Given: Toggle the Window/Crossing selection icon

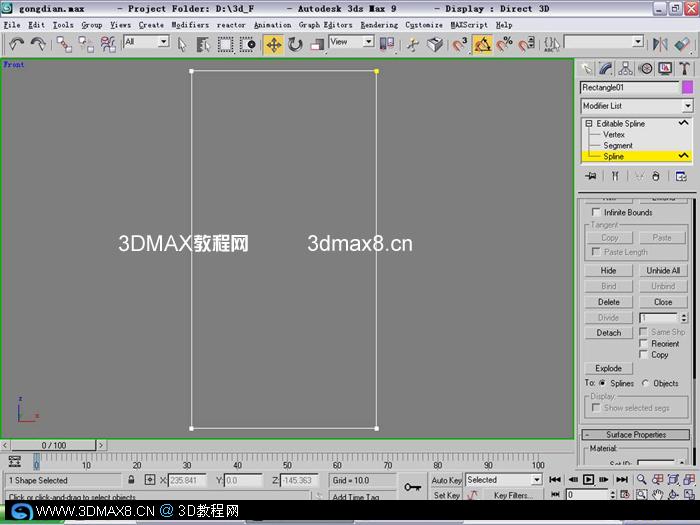Looking at the screenshot, I should pyautogui.click(x=247, y=44).
